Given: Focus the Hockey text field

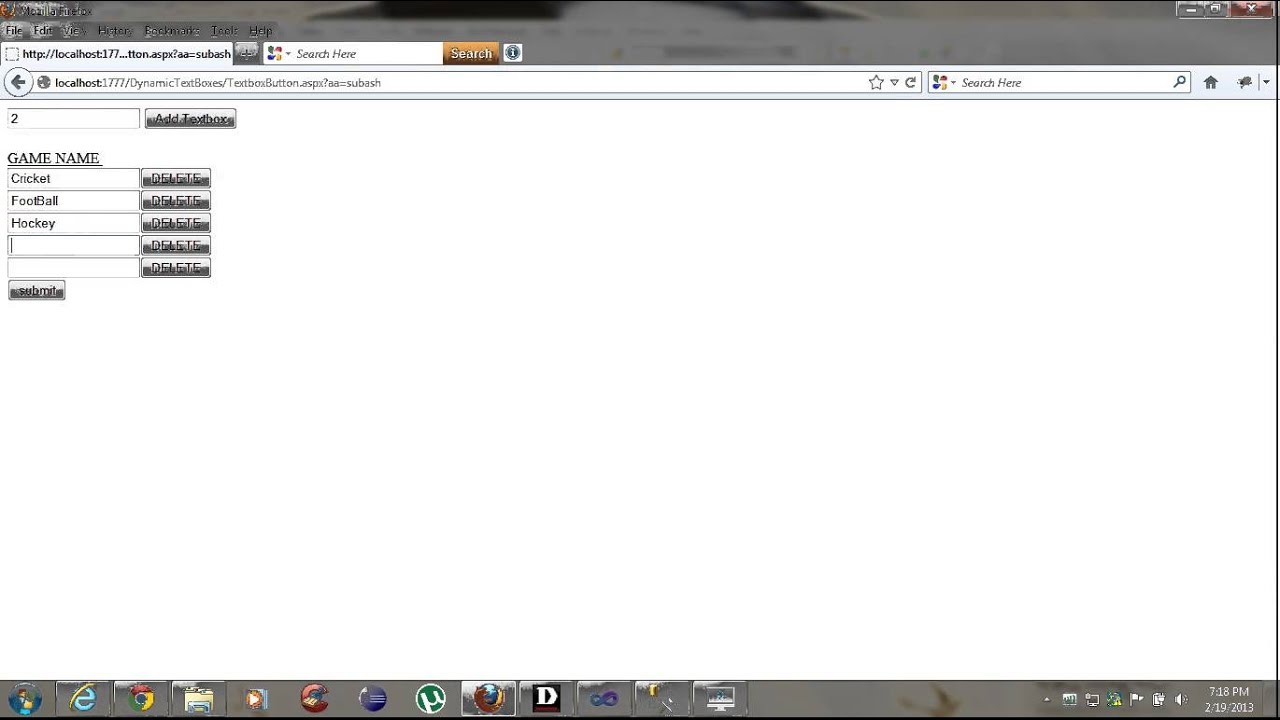Looking at the screenshot, I should 73,223.
